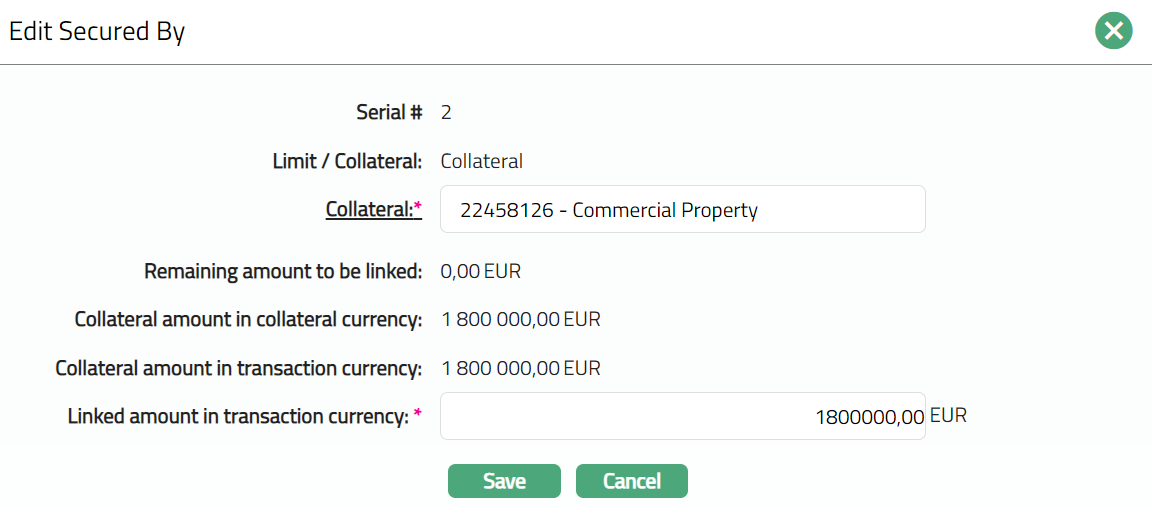Save the secured by changes
Image resolution: width=1152 pixels, height=508 pixels.
coord(504,481)
